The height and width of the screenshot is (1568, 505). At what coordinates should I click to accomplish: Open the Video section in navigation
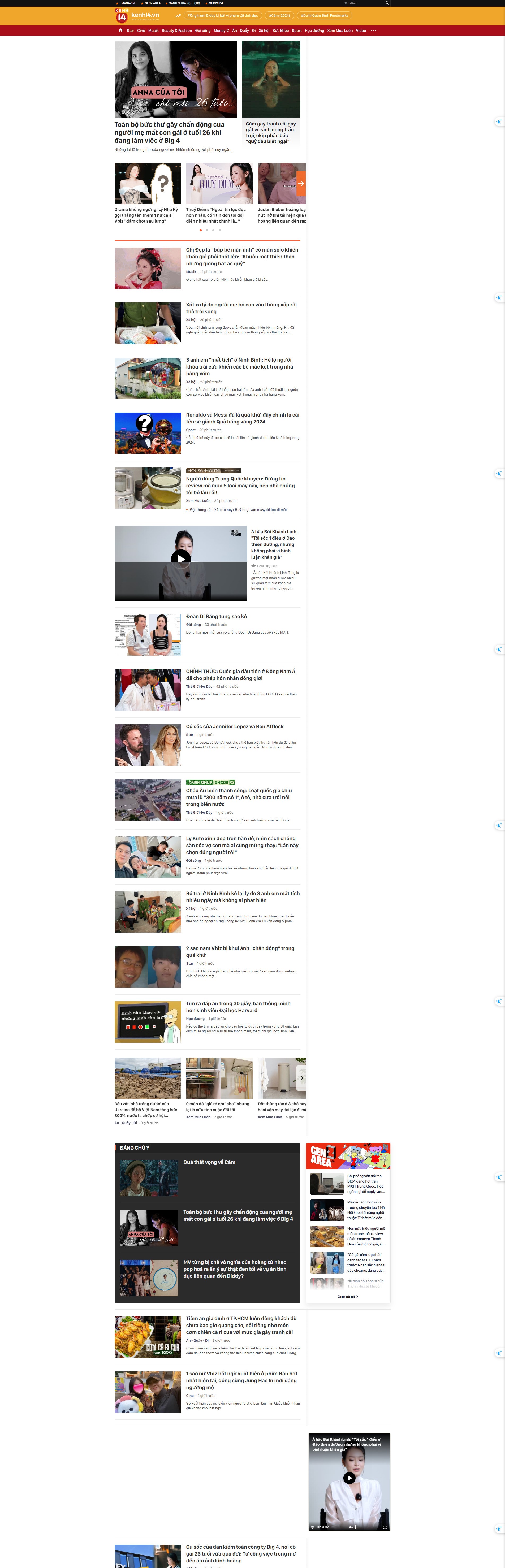coord(361,31)
